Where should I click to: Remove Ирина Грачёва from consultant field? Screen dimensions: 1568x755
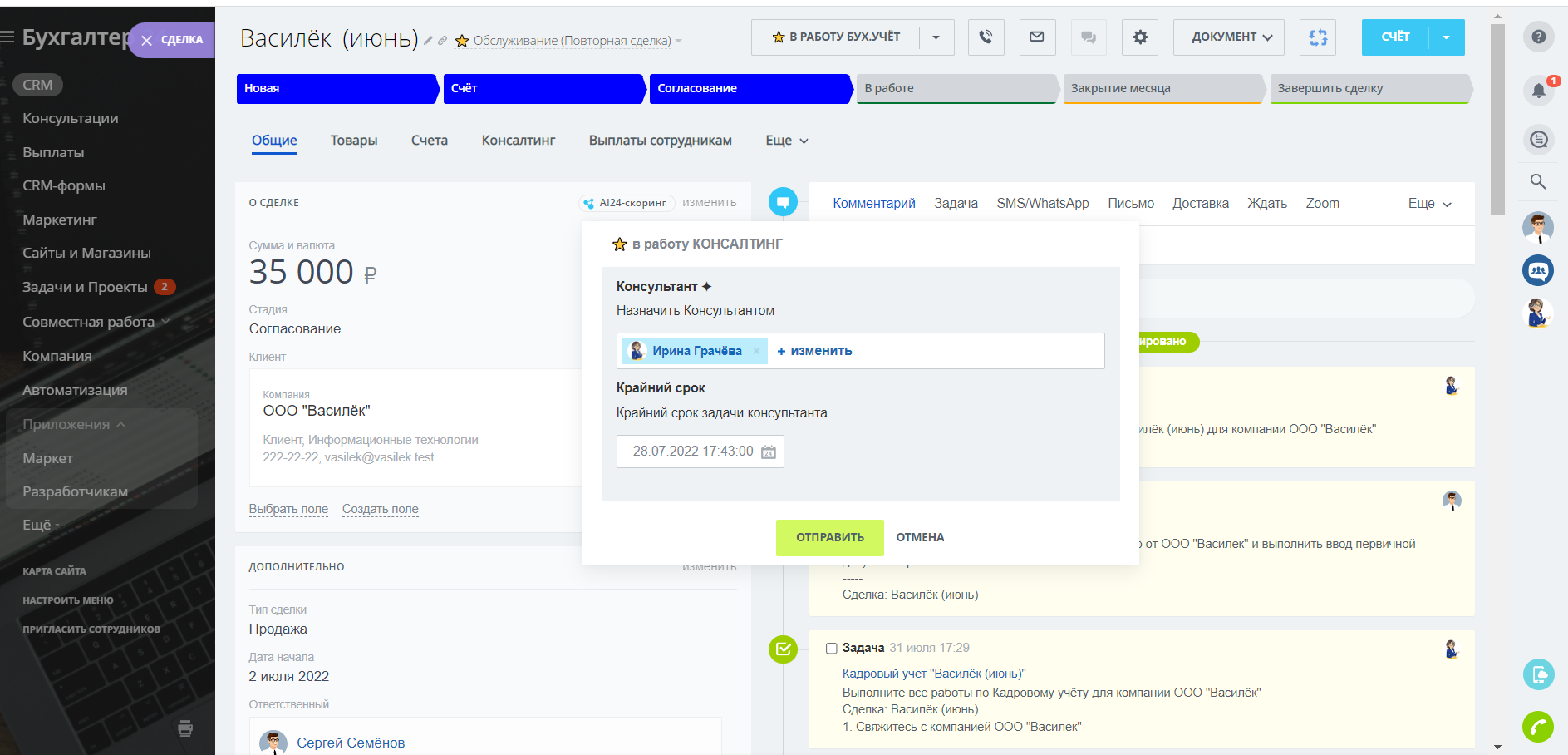click(x=756, y=351)
